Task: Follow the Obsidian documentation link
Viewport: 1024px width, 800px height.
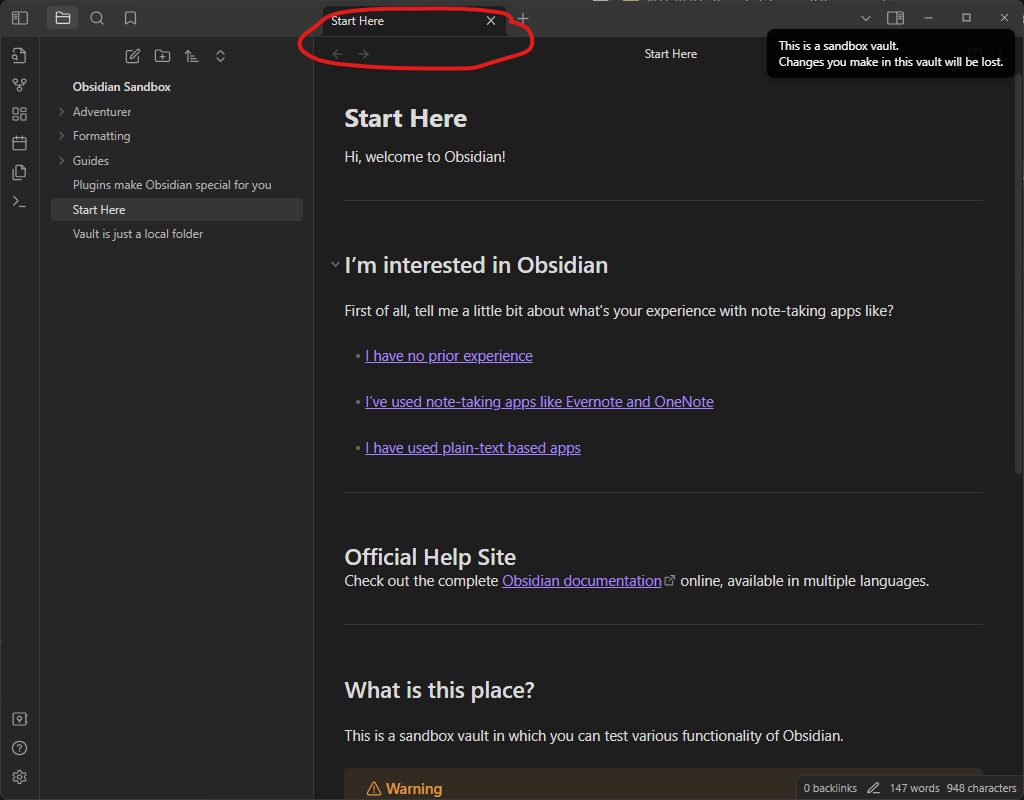Action: tap(581, 580)
